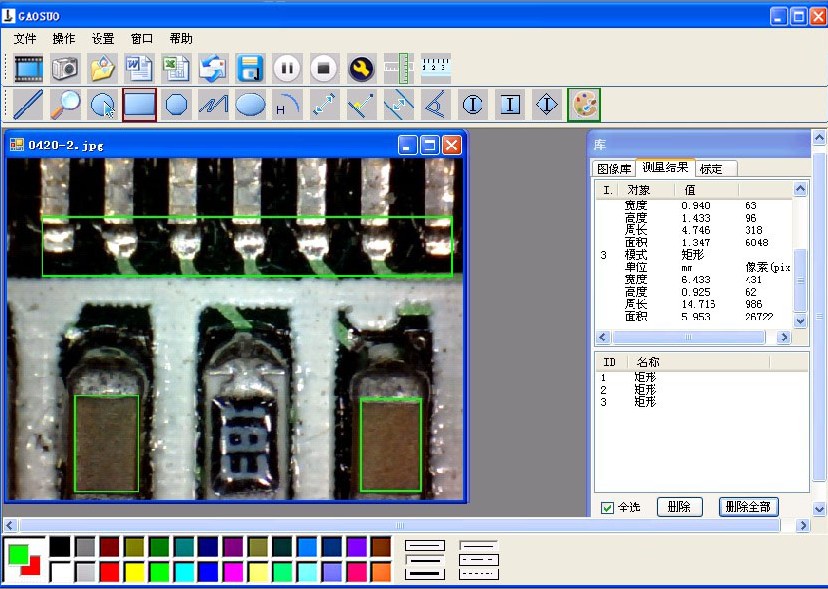This screenshot has height=589, width=828.
Task: Open the 文件 menu
Action: [25, 39]
